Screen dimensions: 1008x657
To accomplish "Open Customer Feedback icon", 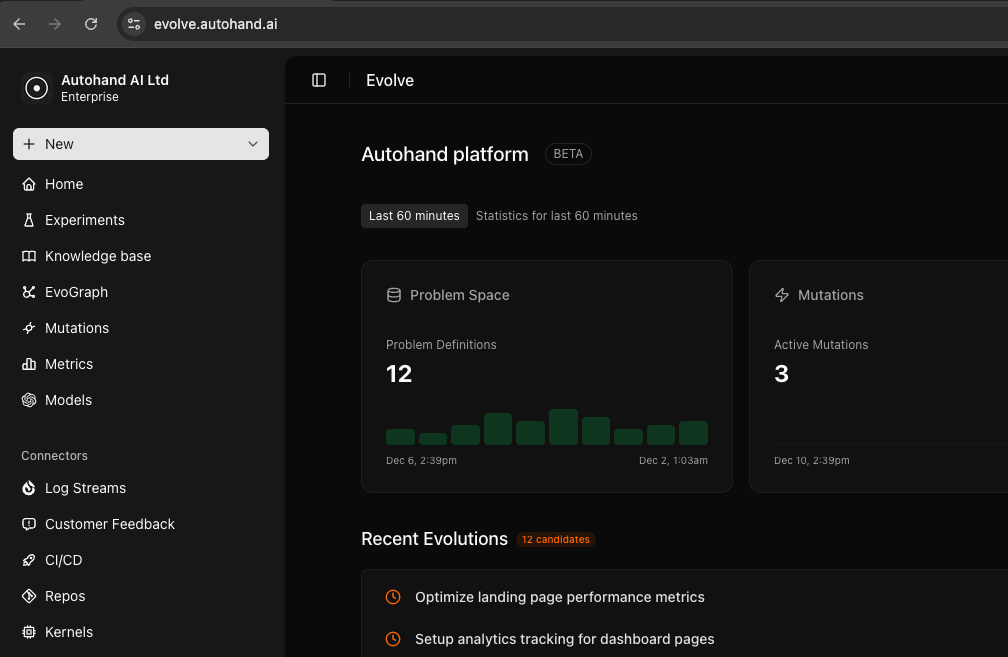I will tap(29, 525).
